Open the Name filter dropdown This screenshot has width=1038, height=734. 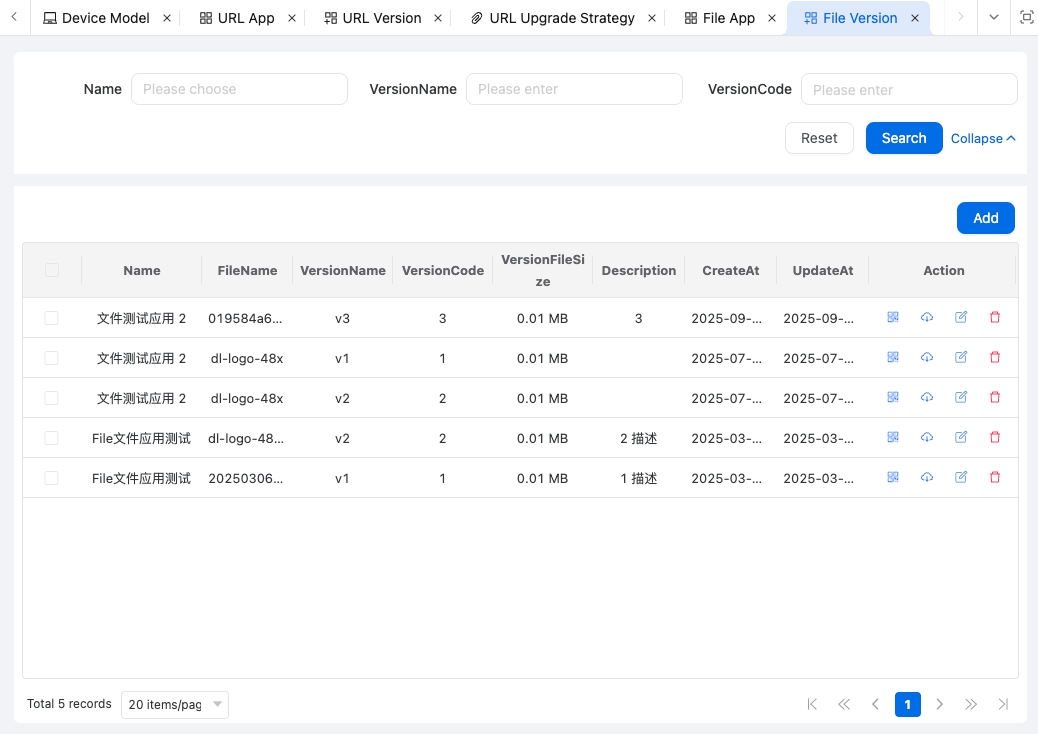[239, 89]
